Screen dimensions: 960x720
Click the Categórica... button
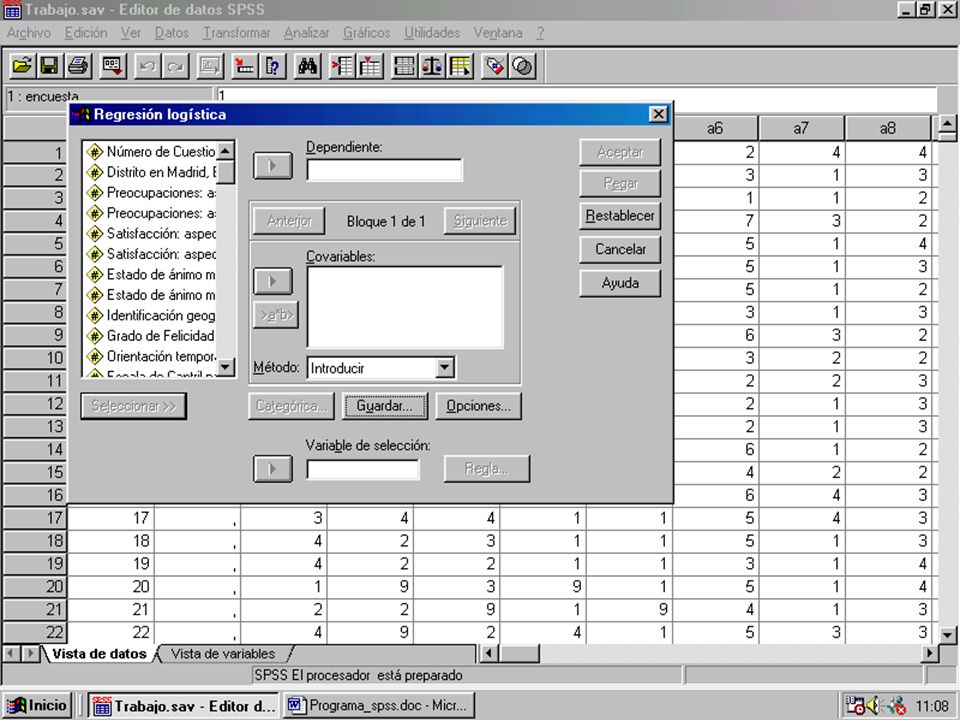tap(291, 406)
